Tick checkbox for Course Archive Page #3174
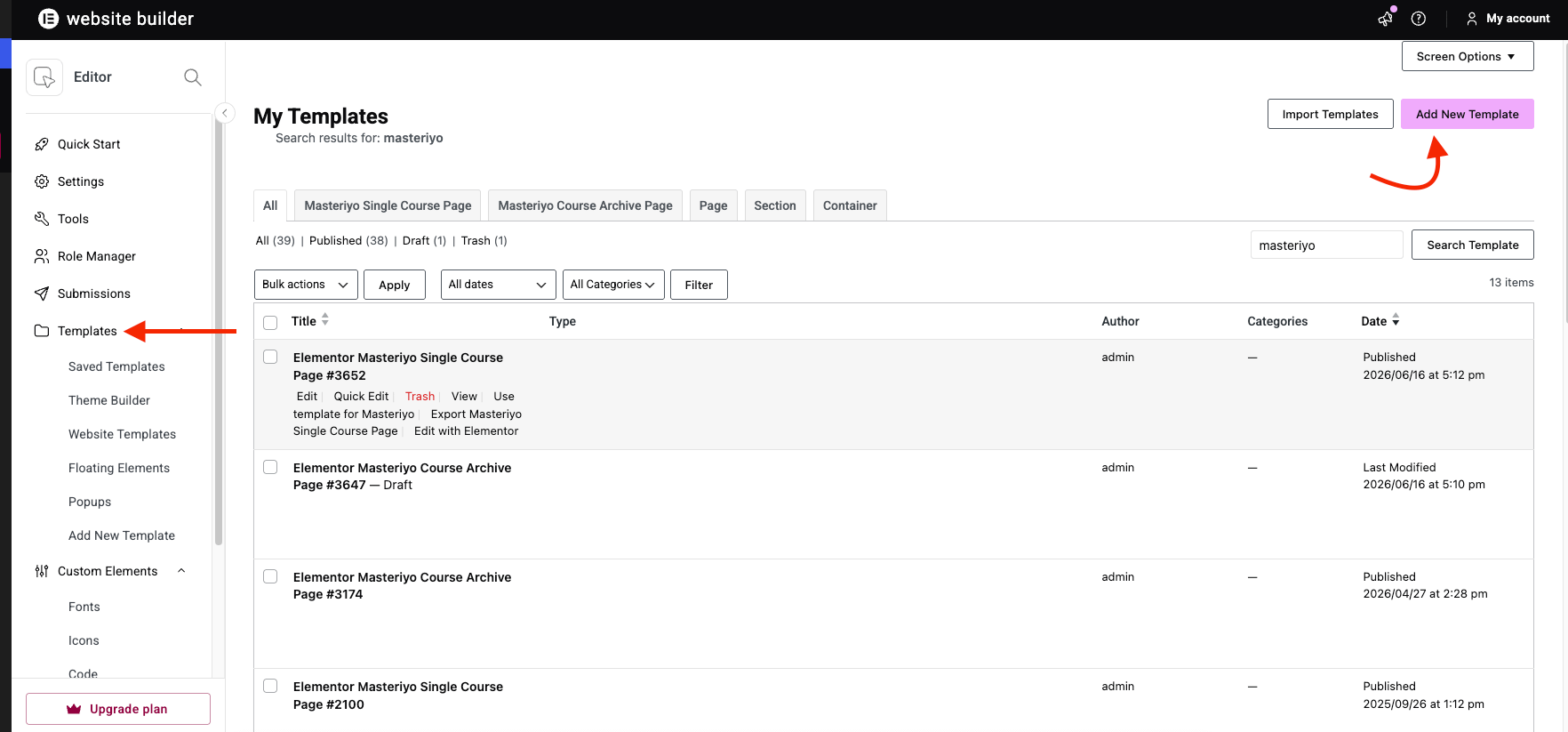Viewport: 1568px width, 732px height. point(270,576)
